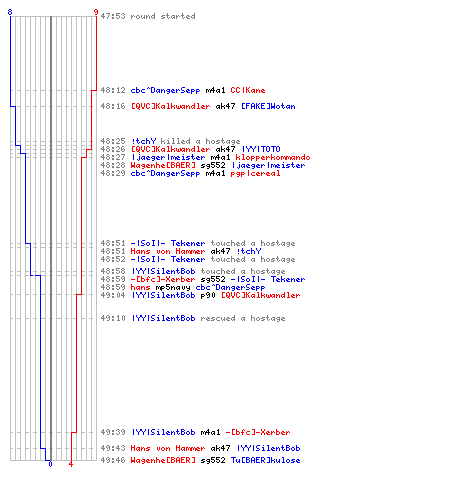The width and height of the screenshot is (450, 500).
Task: Click the blue name [FAKE]Wotan
Action: (268, 106)
